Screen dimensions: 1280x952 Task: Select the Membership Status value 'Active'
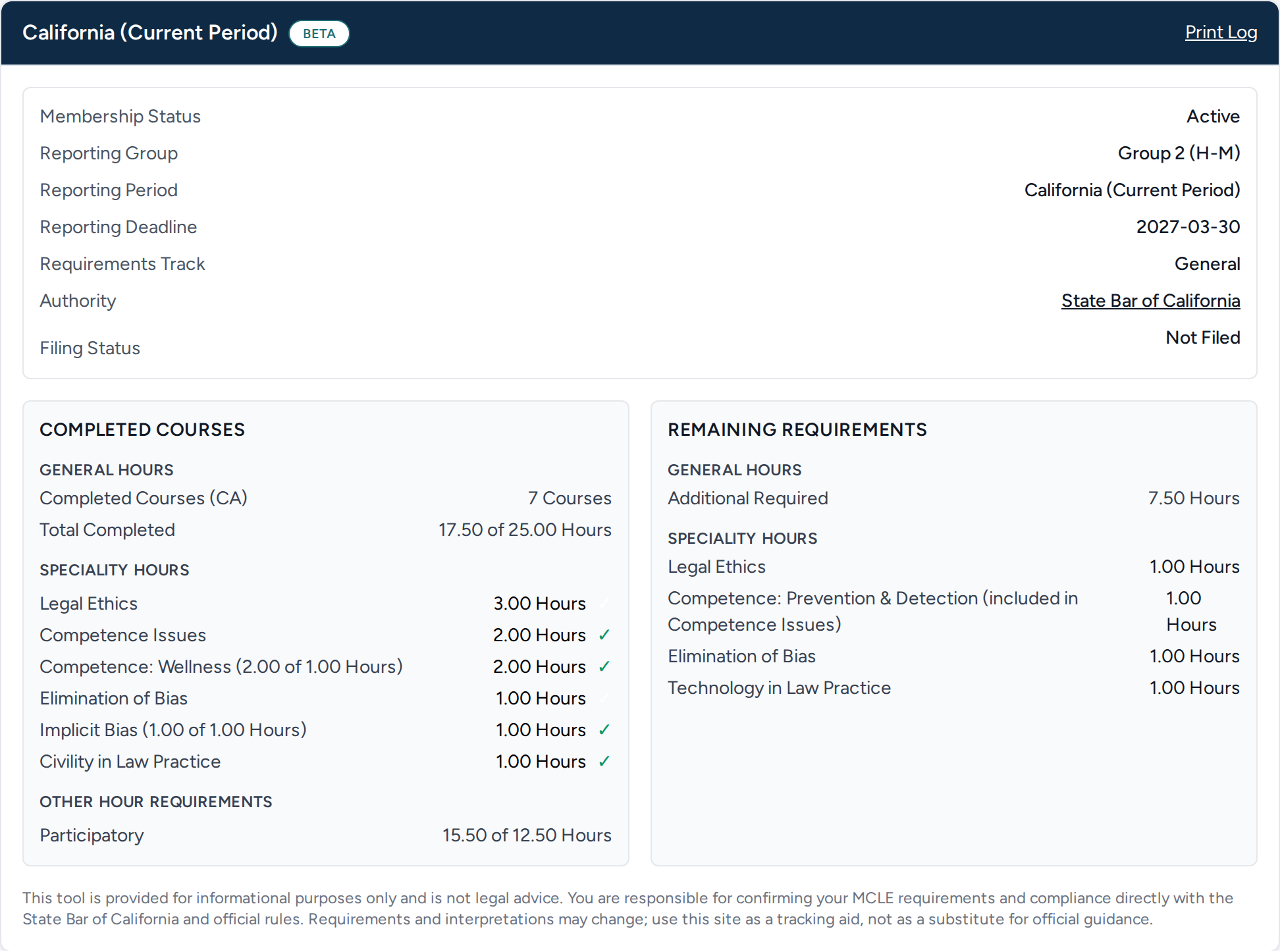click(1213, 117)
